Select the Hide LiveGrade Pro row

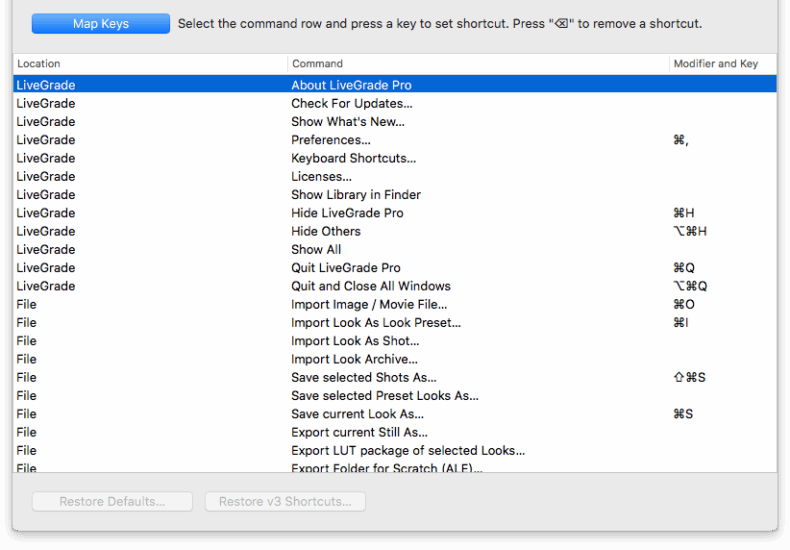(x=347, y=213)
